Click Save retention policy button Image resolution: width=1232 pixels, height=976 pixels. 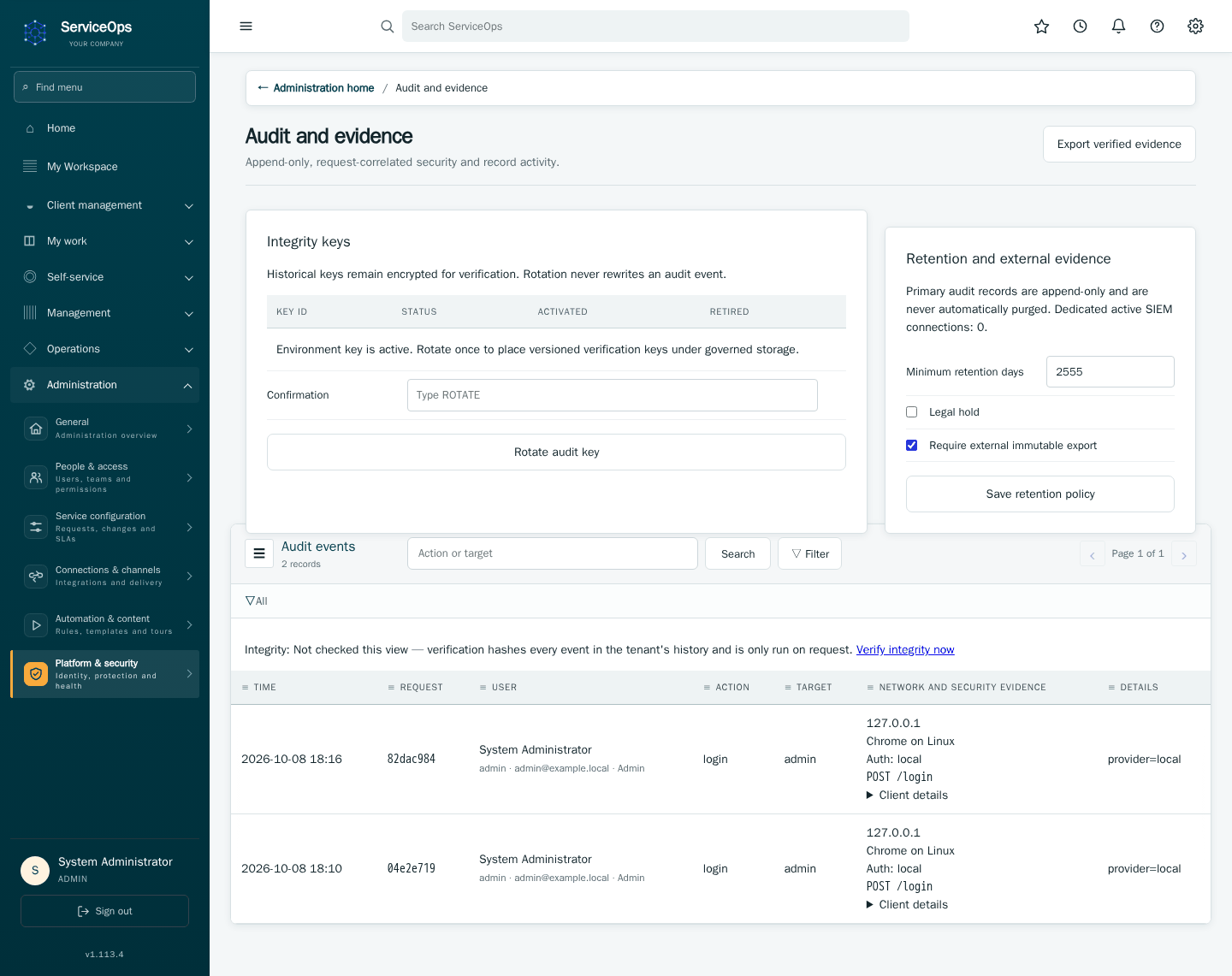coord(1040,494)
